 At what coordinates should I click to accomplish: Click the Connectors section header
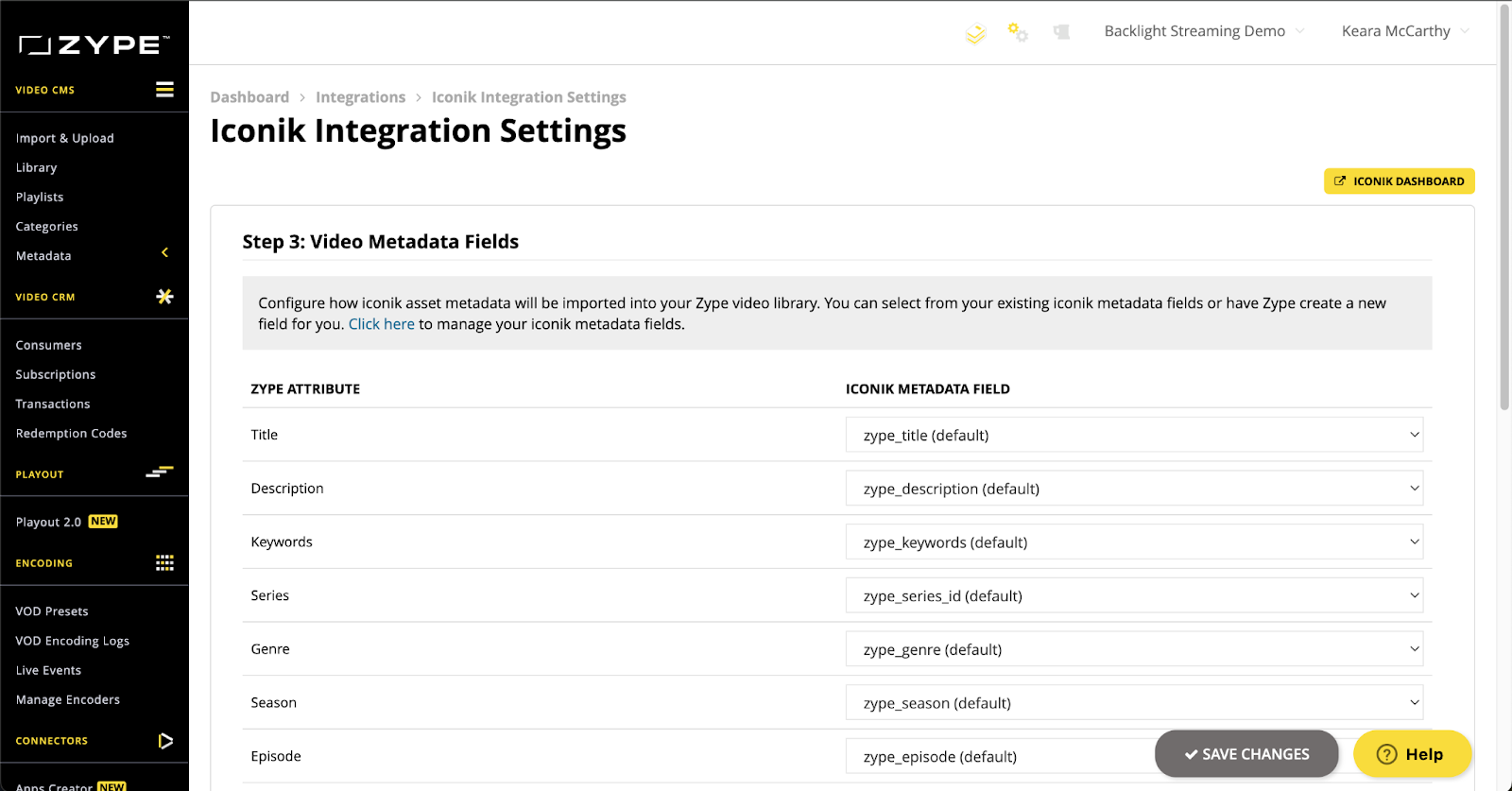(x=52, y=741)
